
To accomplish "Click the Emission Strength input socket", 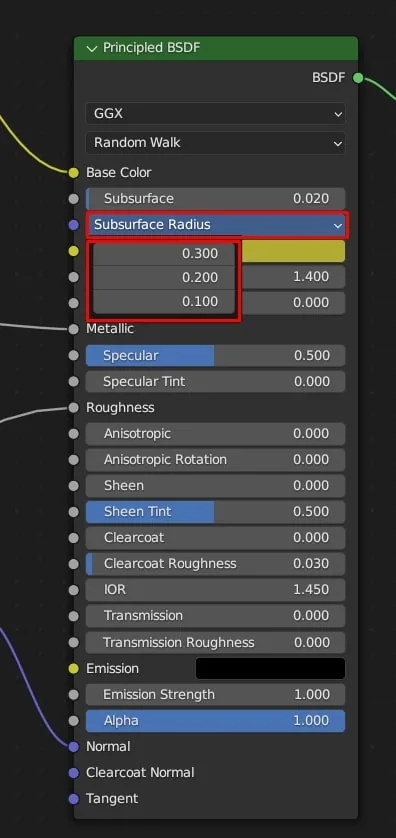I will click(74, 695).
